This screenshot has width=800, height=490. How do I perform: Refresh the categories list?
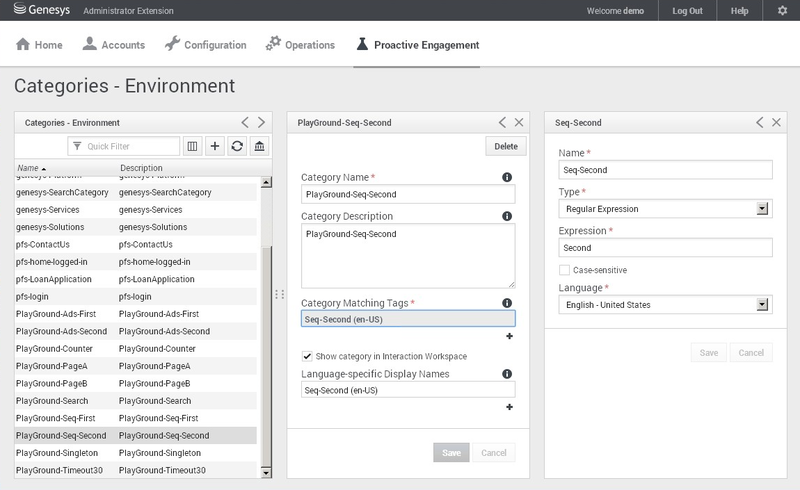point(237,146)
